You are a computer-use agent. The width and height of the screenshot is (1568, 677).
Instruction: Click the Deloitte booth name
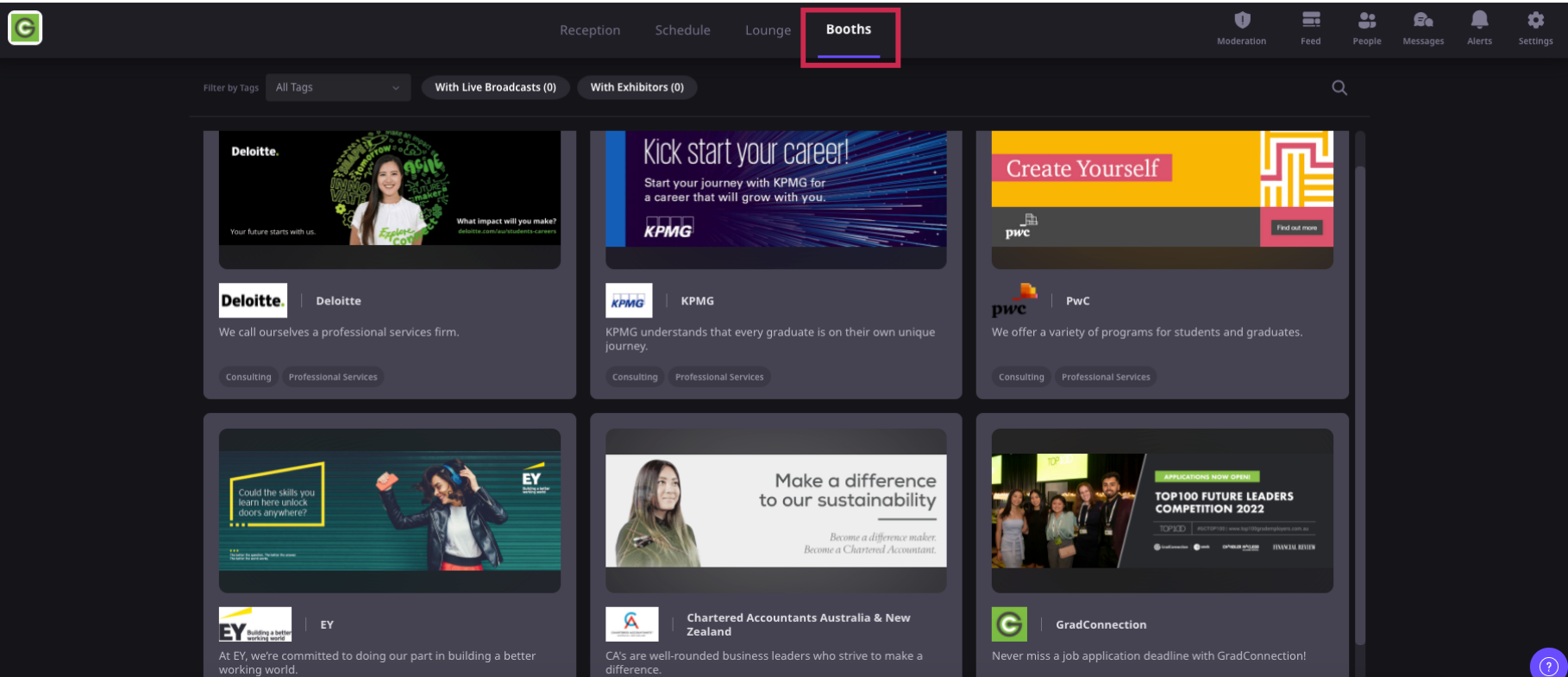pos(338,301)
